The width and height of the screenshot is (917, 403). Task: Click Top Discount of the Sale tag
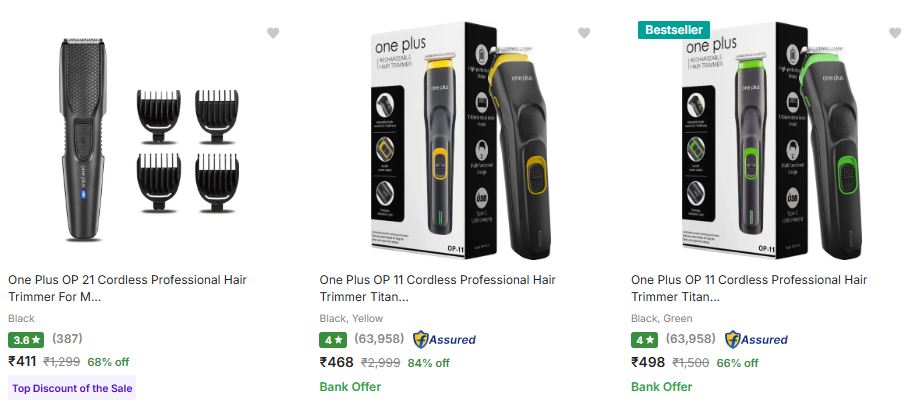(x=72, y=388)
